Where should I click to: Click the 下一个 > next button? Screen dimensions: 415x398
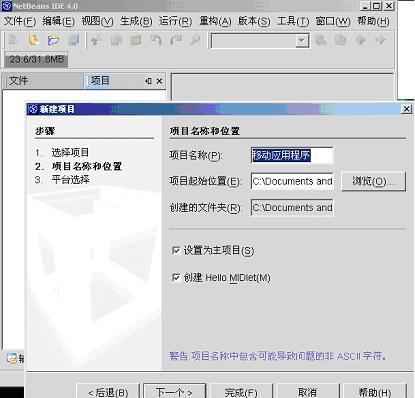point(174,392)
